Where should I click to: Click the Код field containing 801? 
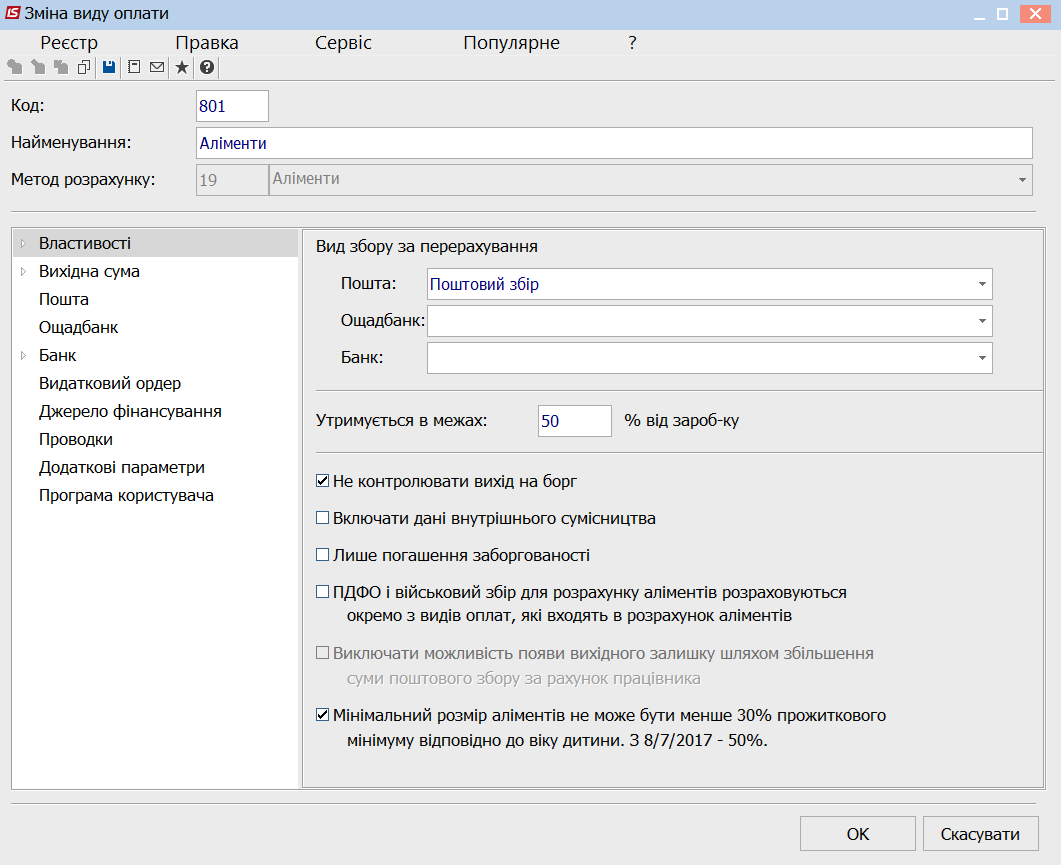pos(232,106)
